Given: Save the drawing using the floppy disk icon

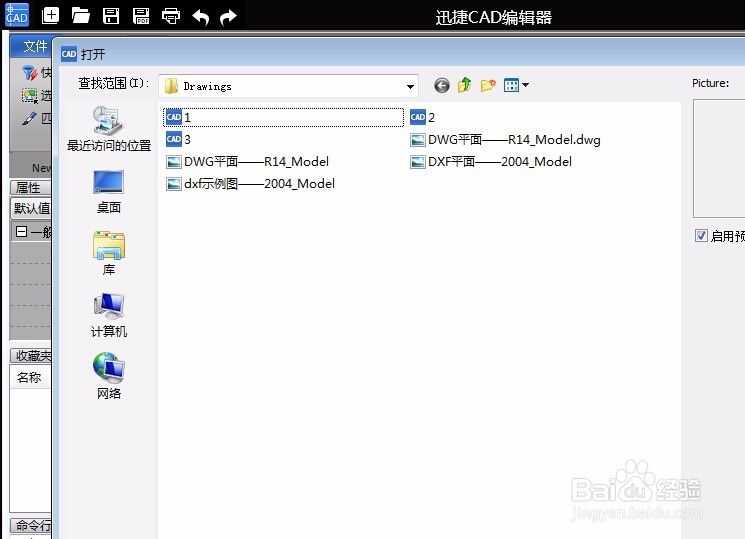Looking at the screenshot, I should click(x=111, y=16).
